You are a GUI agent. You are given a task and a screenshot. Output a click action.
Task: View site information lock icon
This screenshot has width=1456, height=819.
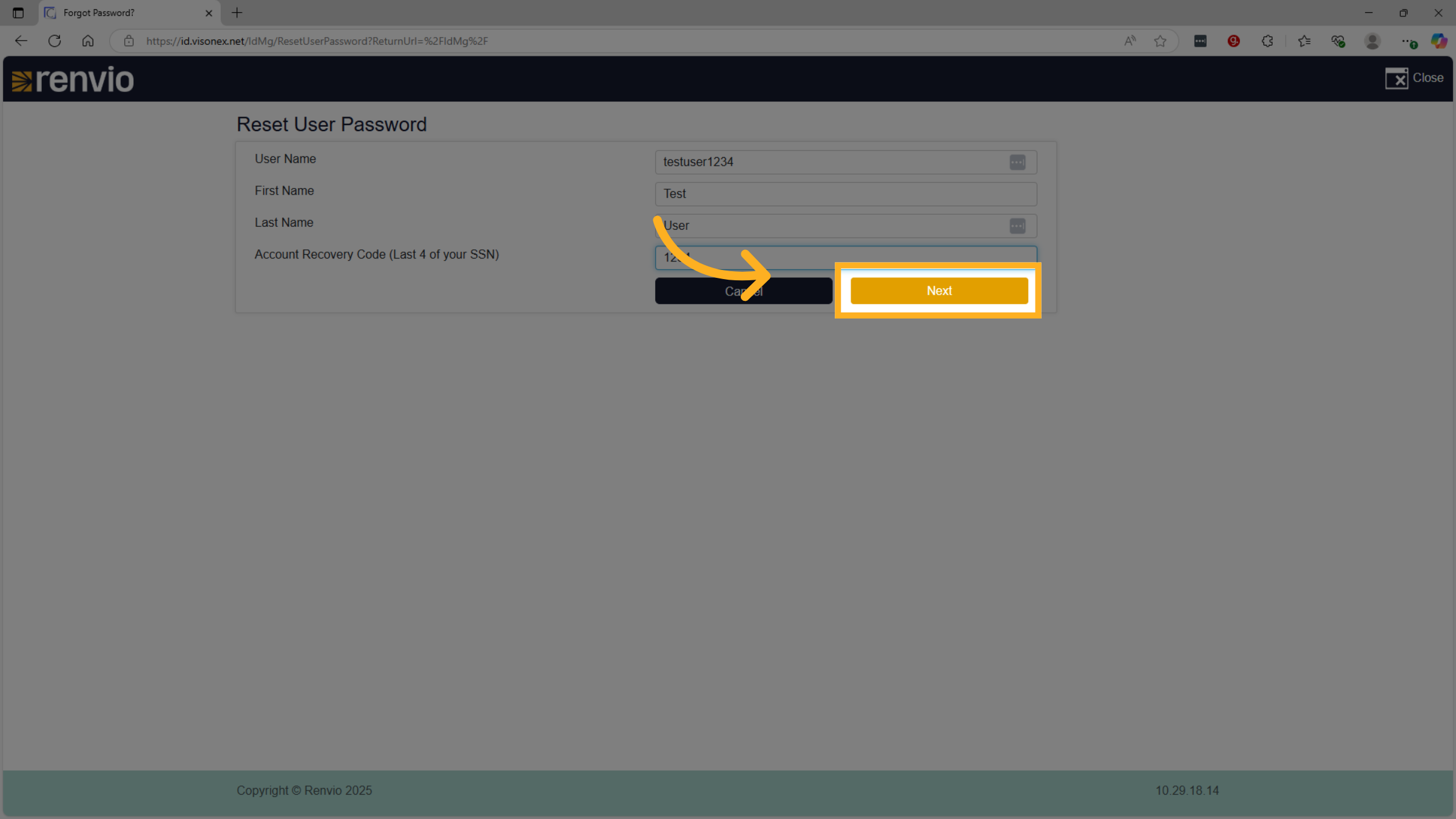coord(129,41)
